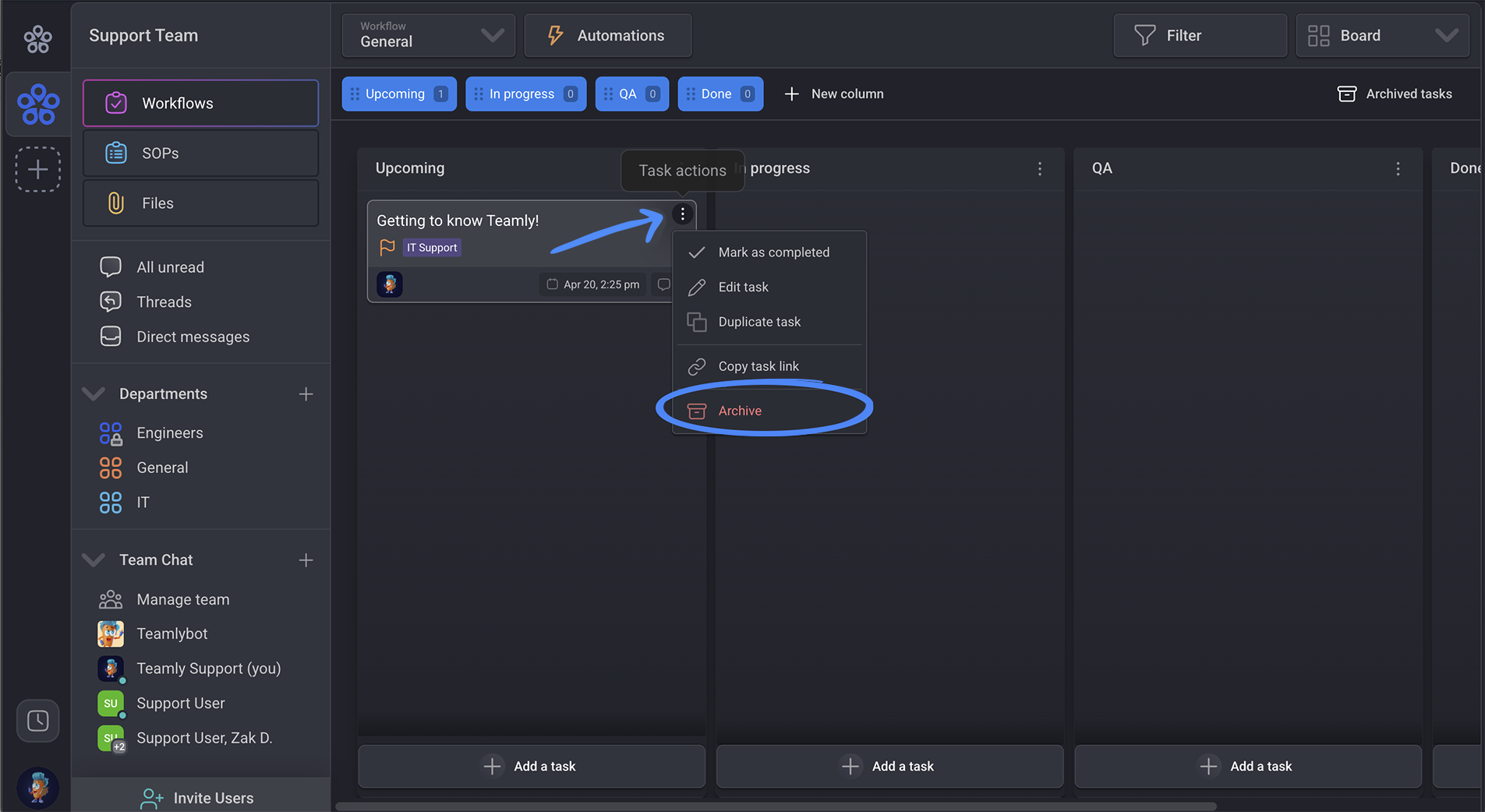Click the orange priority flag icon on task
Viewport: 1485px width, 812px height.
coord(387,248)
